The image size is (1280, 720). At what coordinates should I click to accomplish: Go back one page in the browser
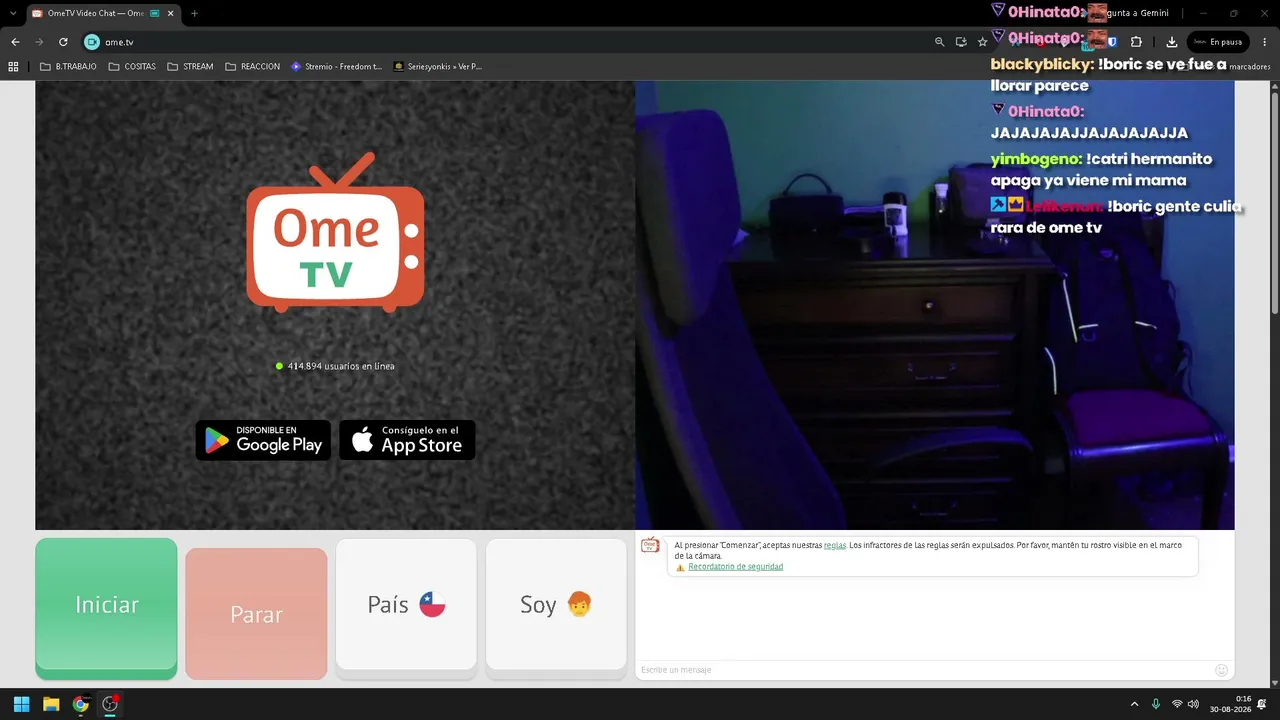coord(15,42)
